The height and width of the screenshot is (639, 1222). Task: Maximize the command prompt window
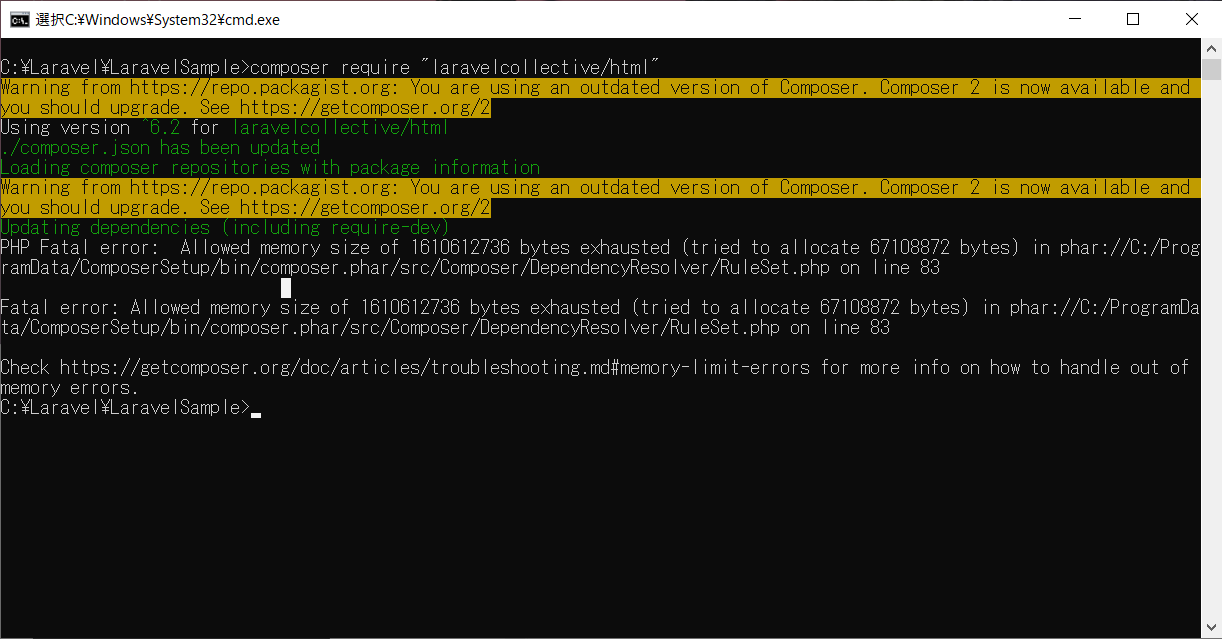1133,19
